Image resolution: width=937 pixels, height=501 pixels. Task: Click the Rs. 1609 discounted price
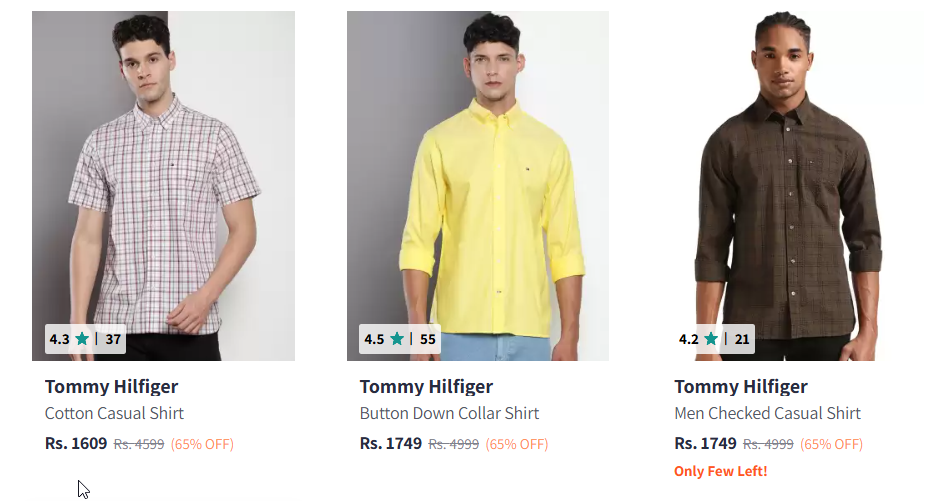pyautogui.click(x=76, y=443)
